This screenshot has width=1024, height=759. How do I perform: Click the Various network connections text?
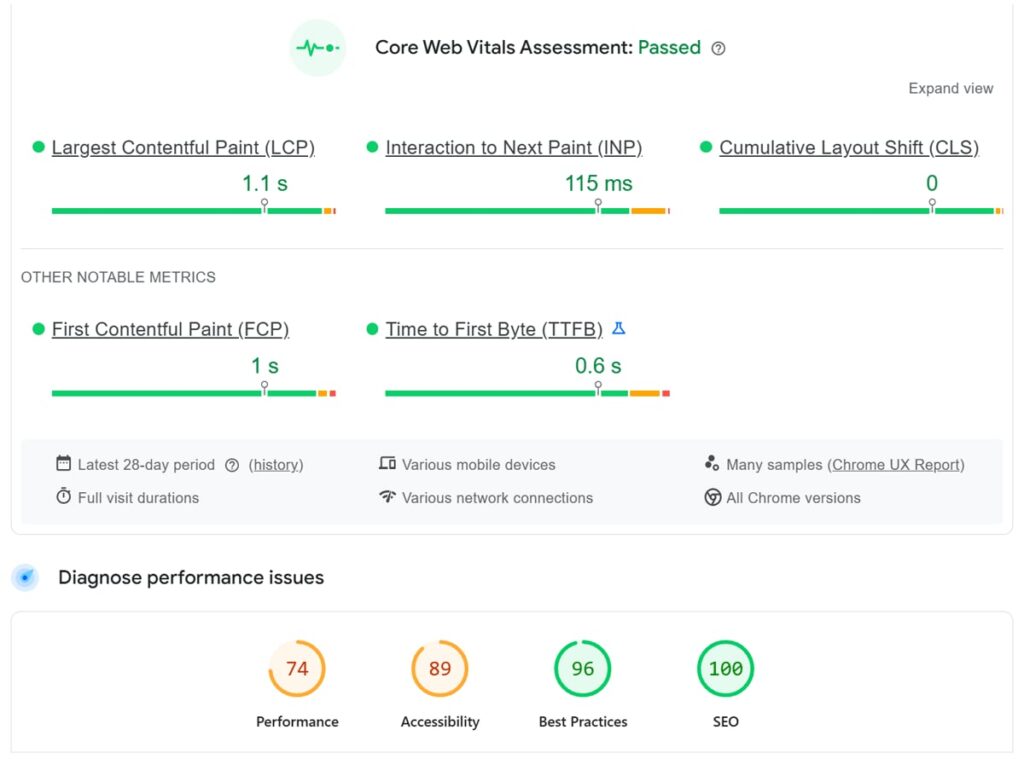[498, 498]
